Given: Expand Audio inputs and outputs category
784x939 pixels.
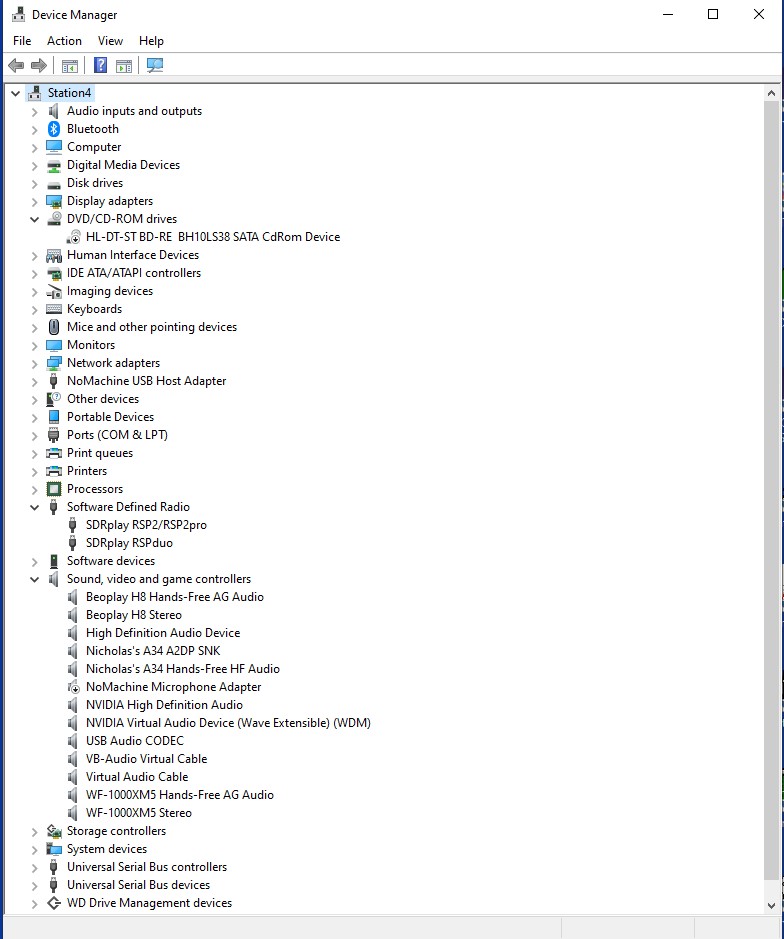Looking at the screenshot, I should coord(34,112).
